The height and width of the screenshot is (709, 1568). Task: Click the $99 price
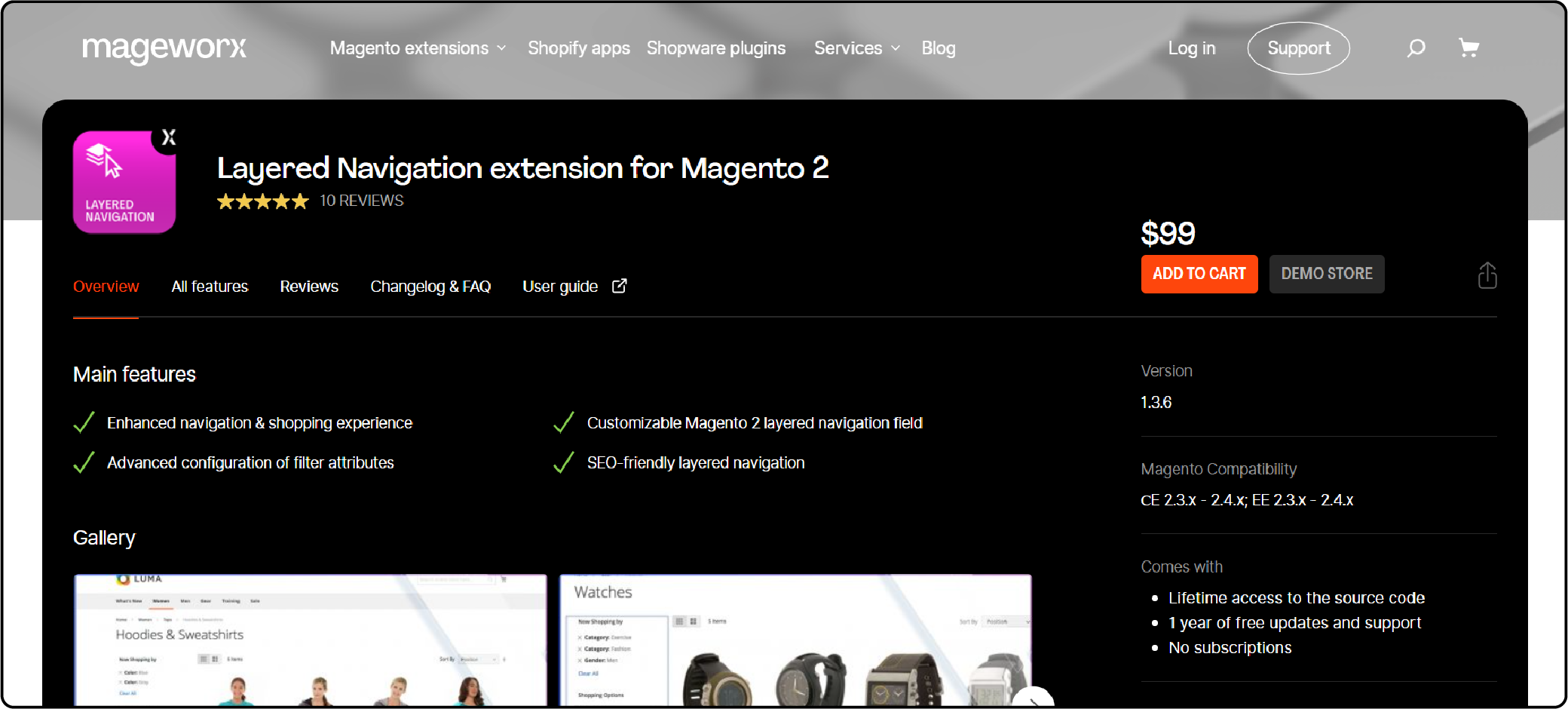pos(1168,233)
